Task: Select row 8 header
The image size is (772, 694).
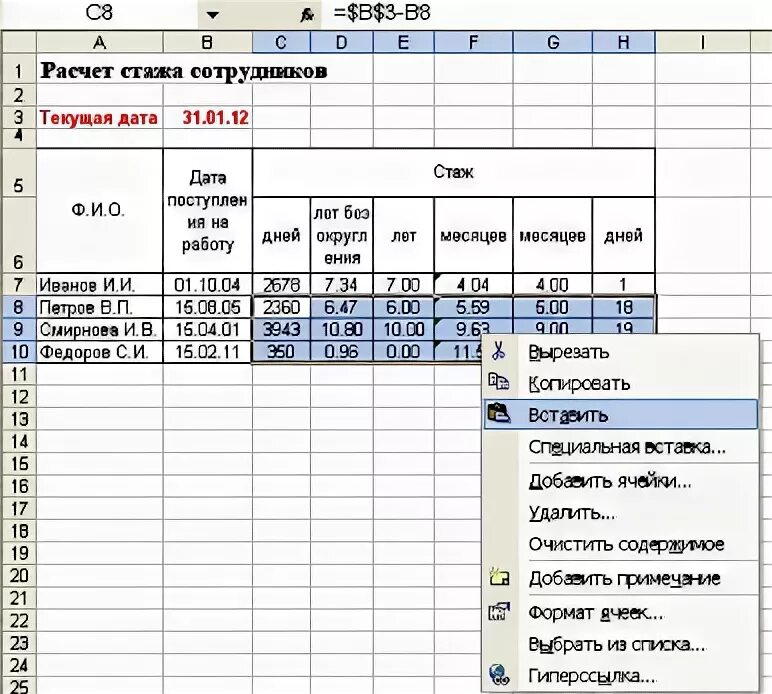Action: coord(19,307)
